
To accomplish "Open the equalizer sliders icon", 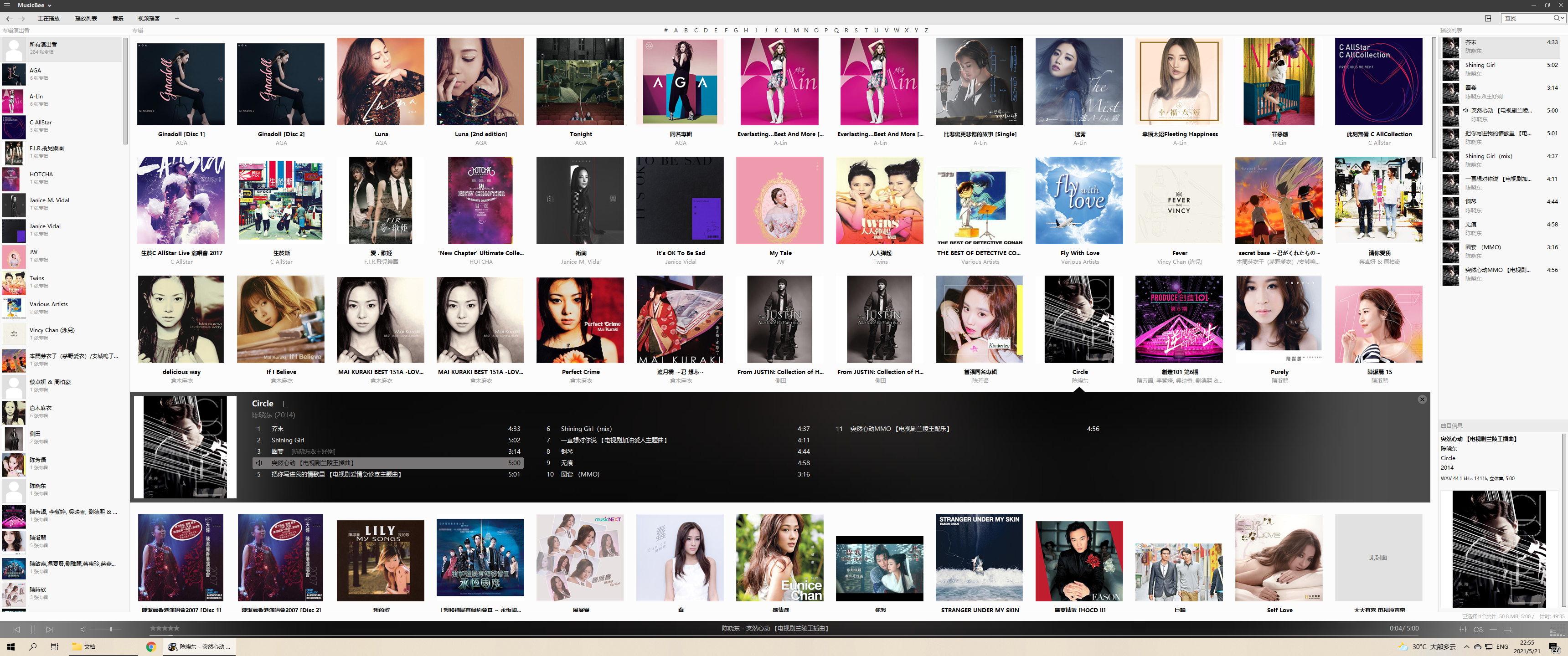I will (1463, 629).
